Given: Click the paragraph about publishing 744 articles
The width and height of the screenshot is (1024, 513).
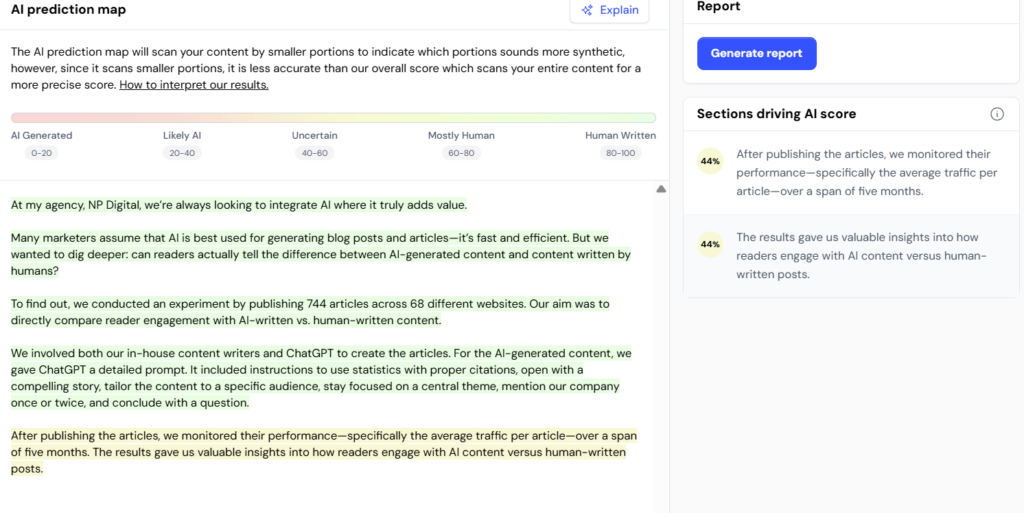Looking at the screenshot, I should [x=310, y=312].
